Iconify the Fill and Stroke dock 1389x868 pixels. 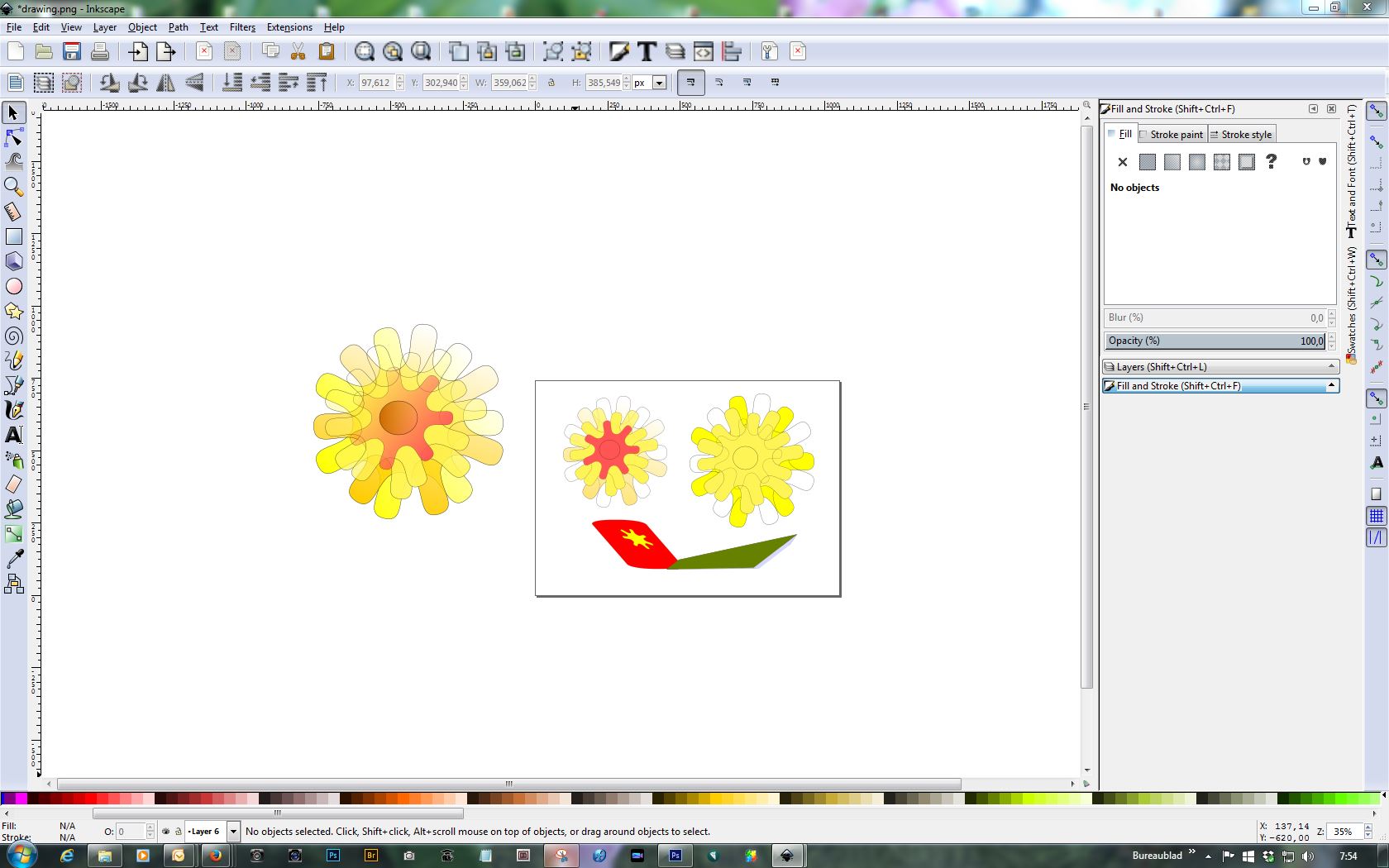click(x=1313, y=109)
